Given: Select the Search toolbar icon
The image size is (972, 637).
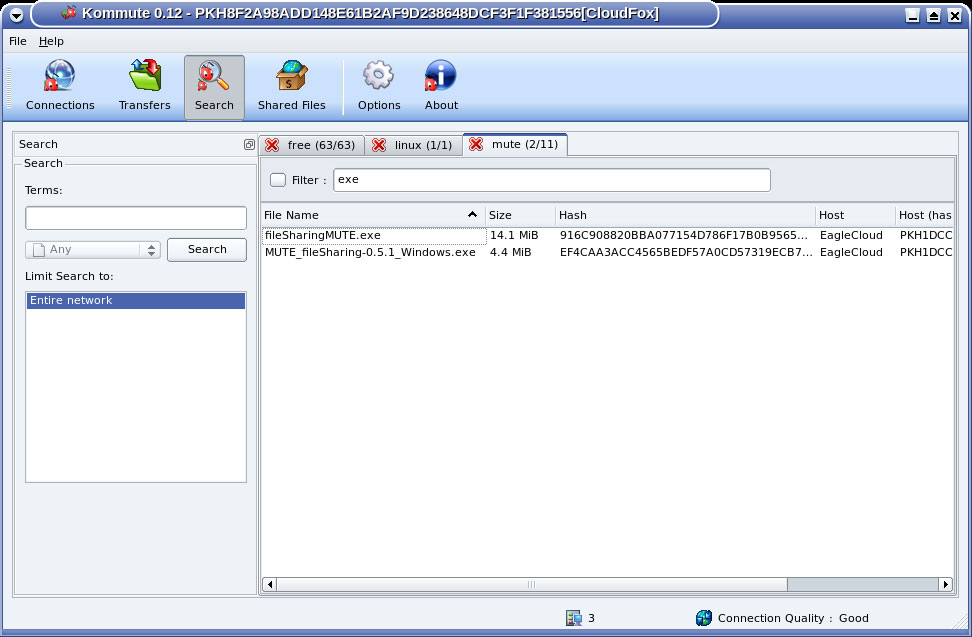Looking at the screenshot, I should [x=214, y=86].
